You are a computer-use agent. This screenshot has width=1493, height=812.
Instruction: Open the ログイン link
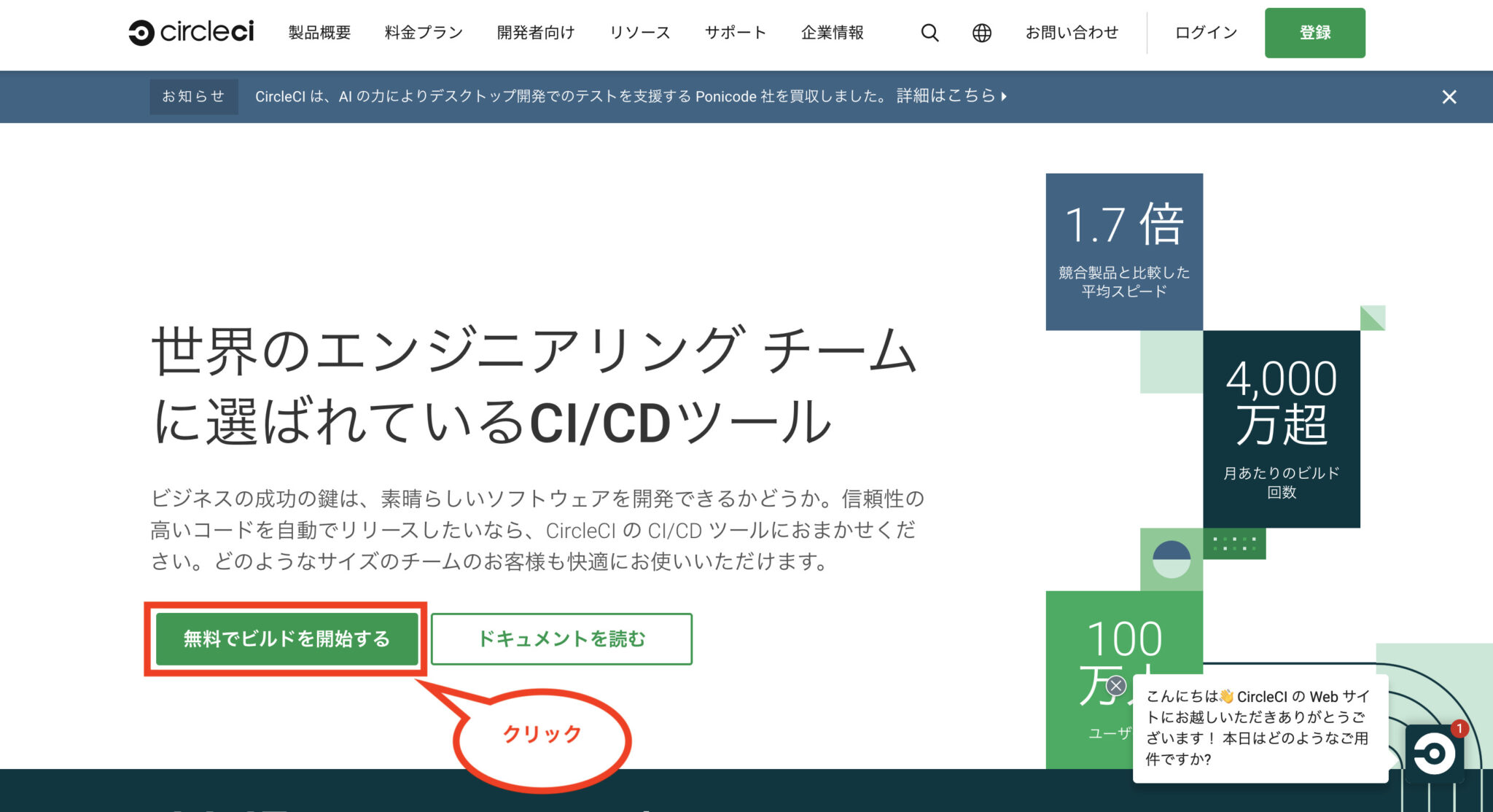1204,32
